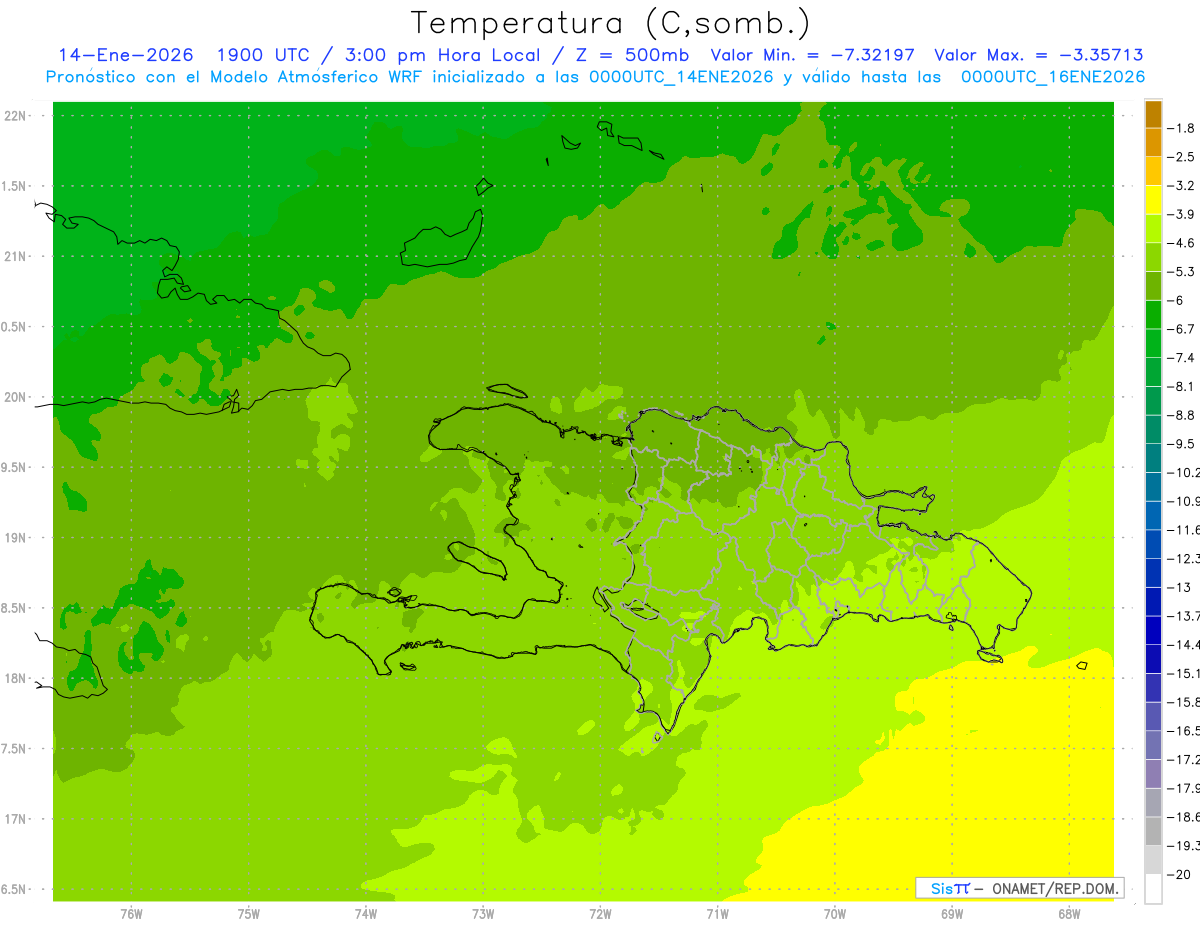Viewport: 1200px width, 927px height.
Task: Click the "-3.9" colorbar value
Action: click(x=1181, y=214)
